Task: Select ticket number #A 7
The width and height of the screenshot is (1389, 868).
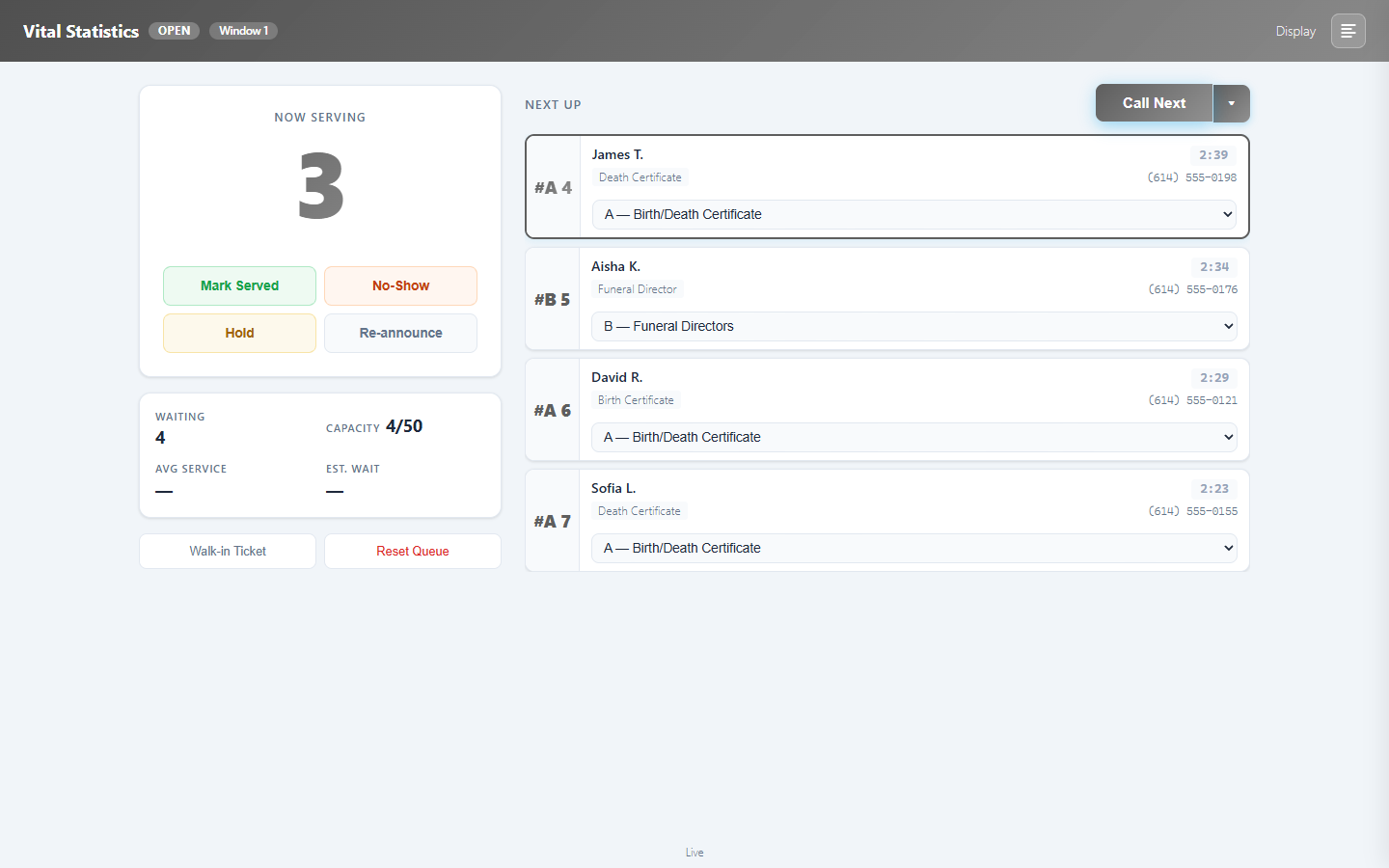Action: (553, 521)
